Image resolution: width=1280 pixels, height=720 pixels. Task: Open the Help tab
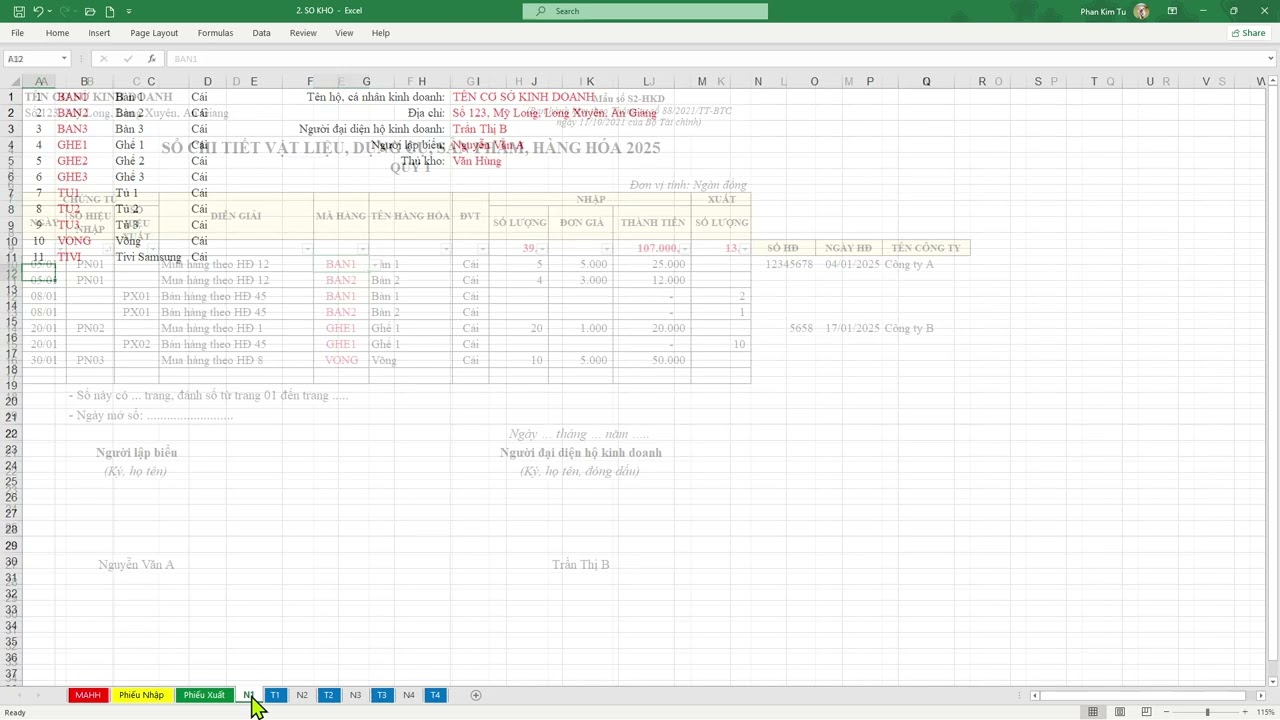(x=381, y=33)
